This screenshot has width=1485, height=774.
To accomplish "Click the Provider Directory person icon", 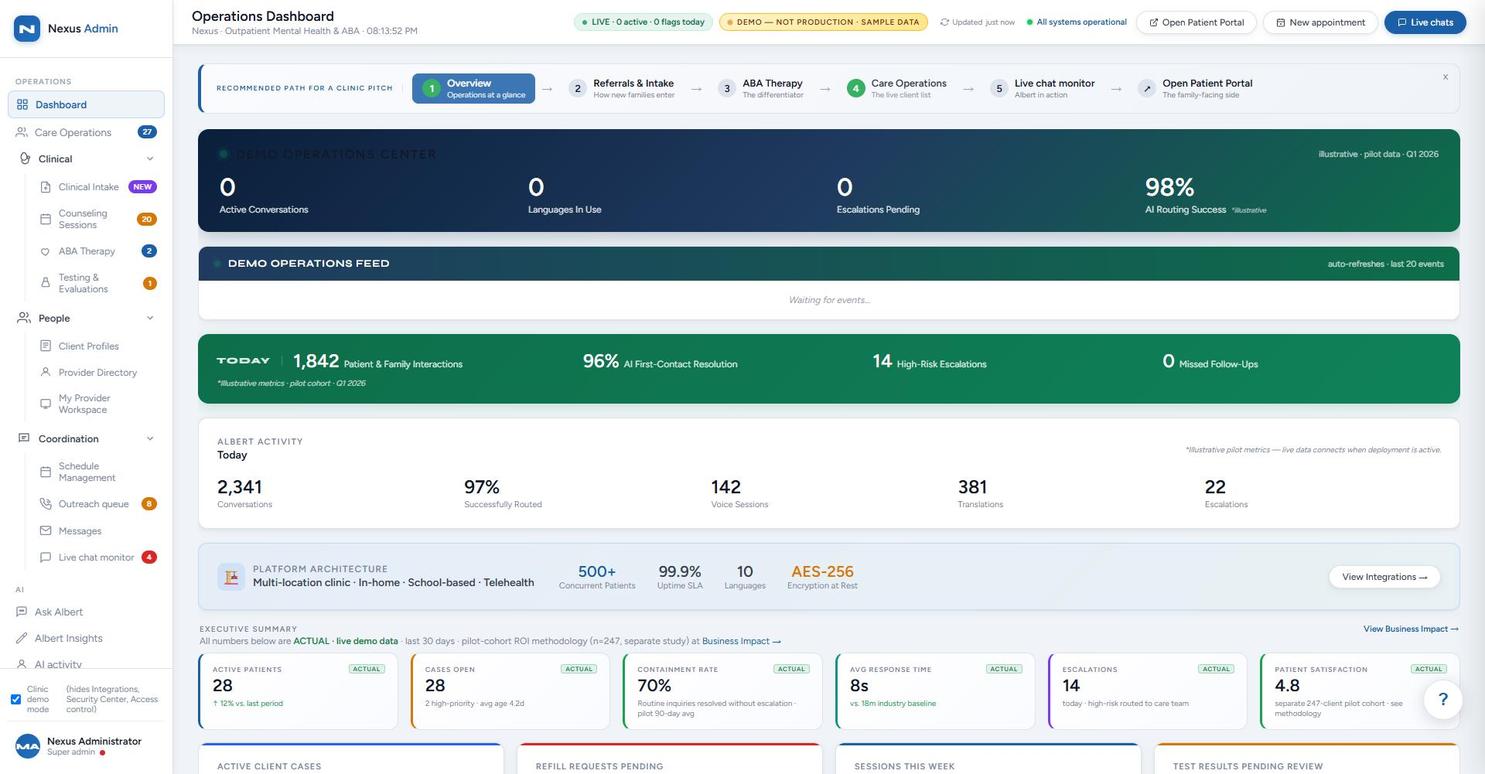I will (45, 372).
